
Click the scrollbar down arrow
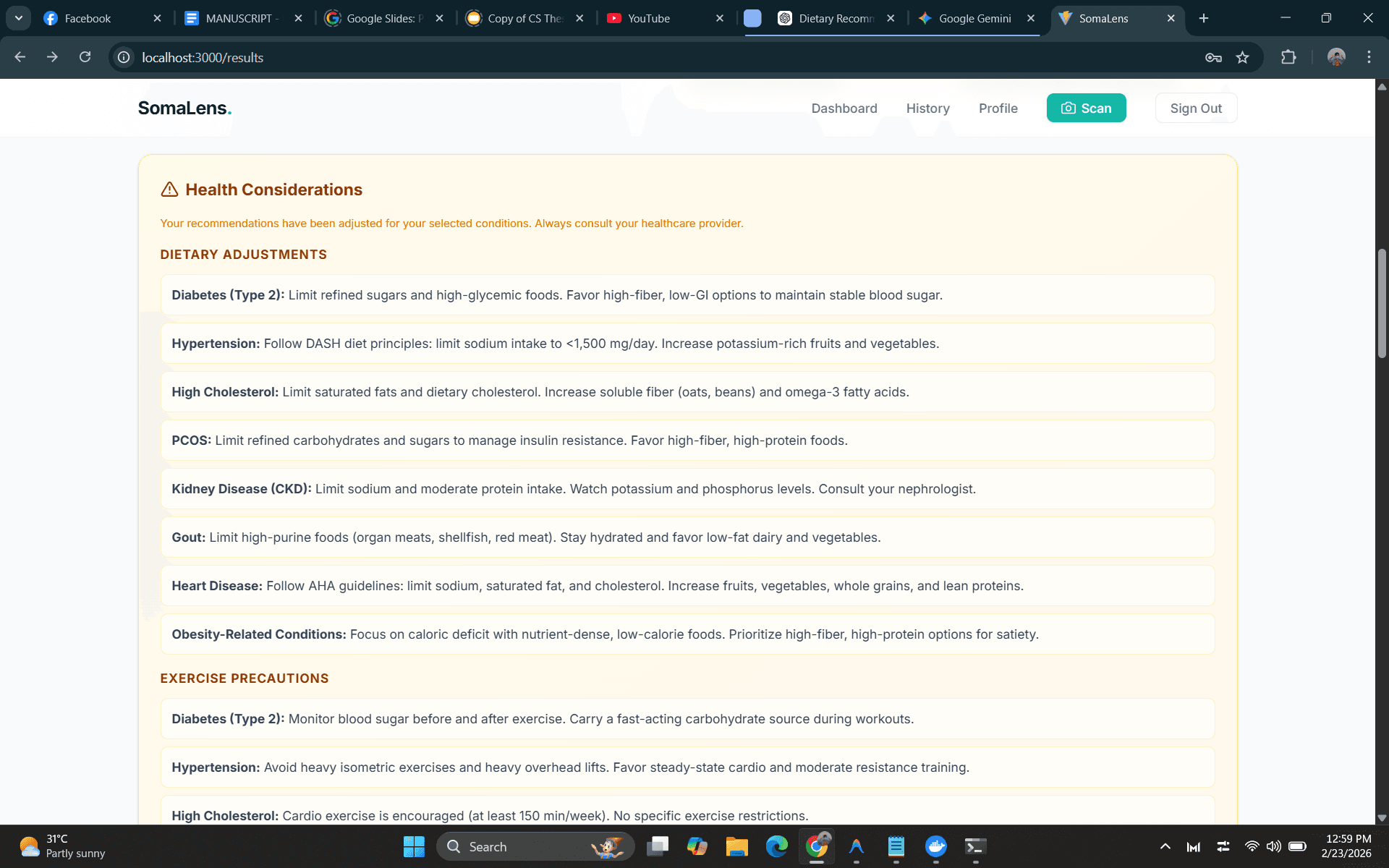[x=1382, y=817]
